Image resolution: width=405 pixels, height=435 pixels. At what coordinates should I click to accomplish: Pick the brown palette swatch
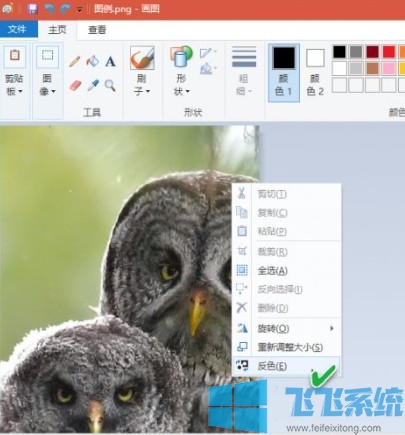coord(372,68)
